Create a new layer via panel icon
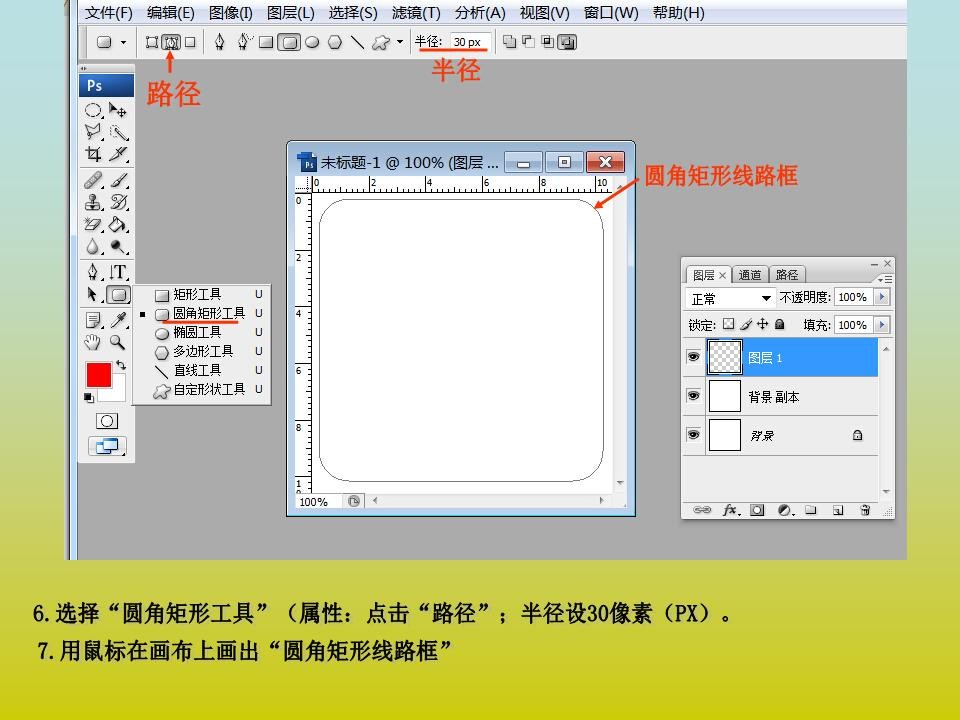The height and width of the screenshot is (720, 960). (838, 510)
